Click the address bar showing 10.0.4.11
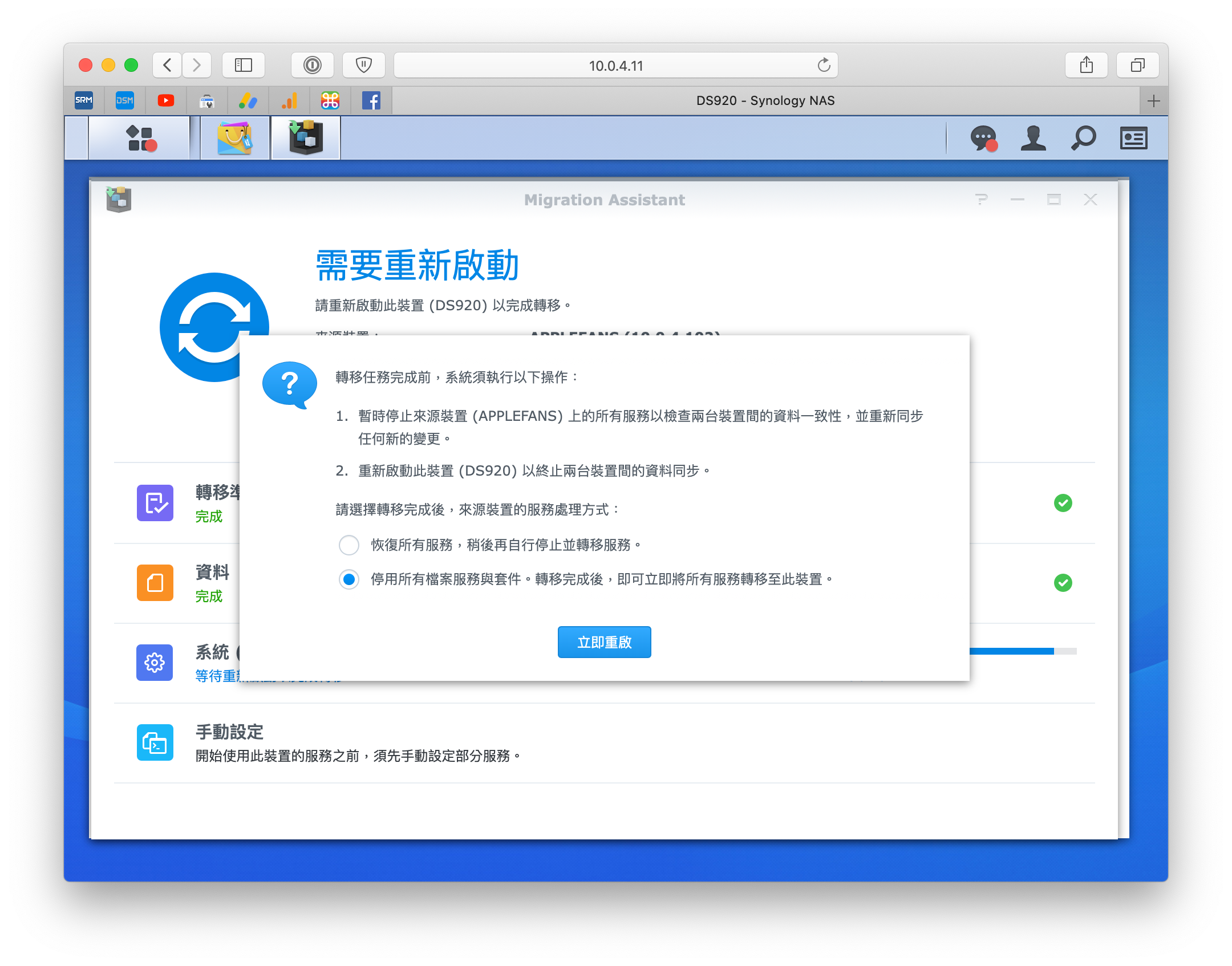Image resolution: width=1232 pixels, height=966 pixels. coord(616,65)
